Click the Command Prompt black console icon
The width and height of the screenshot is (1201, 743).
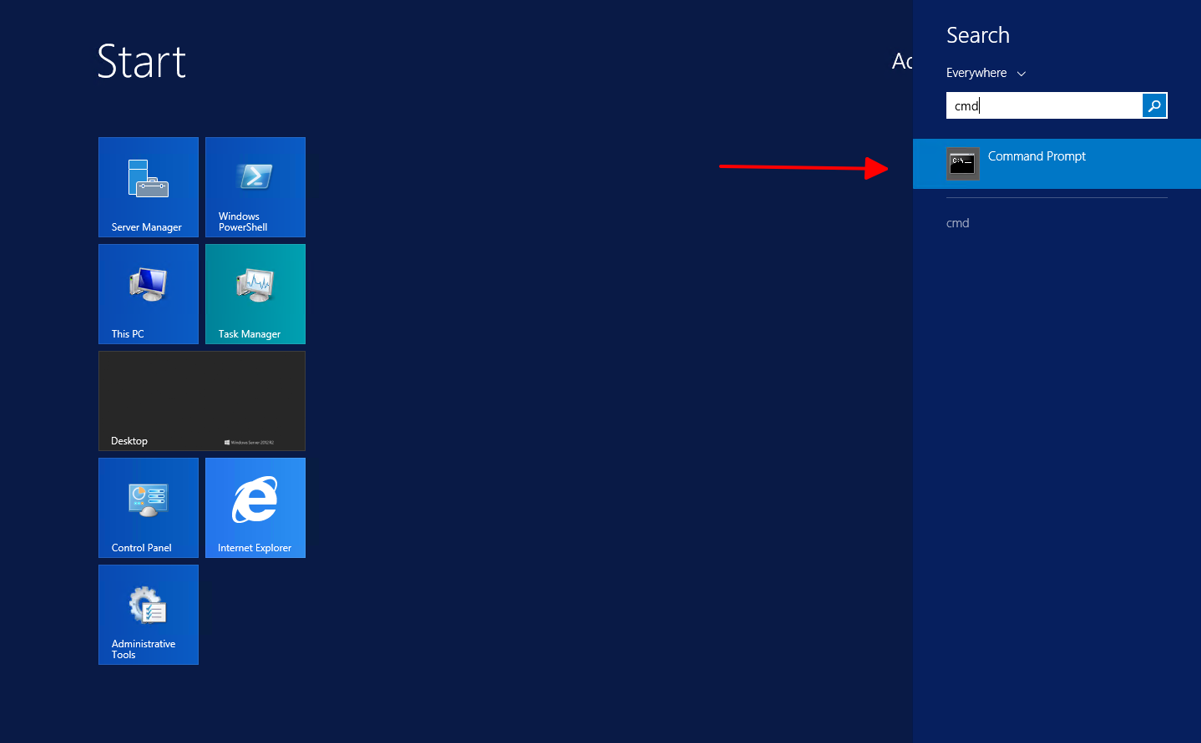[x=963, y=163]
